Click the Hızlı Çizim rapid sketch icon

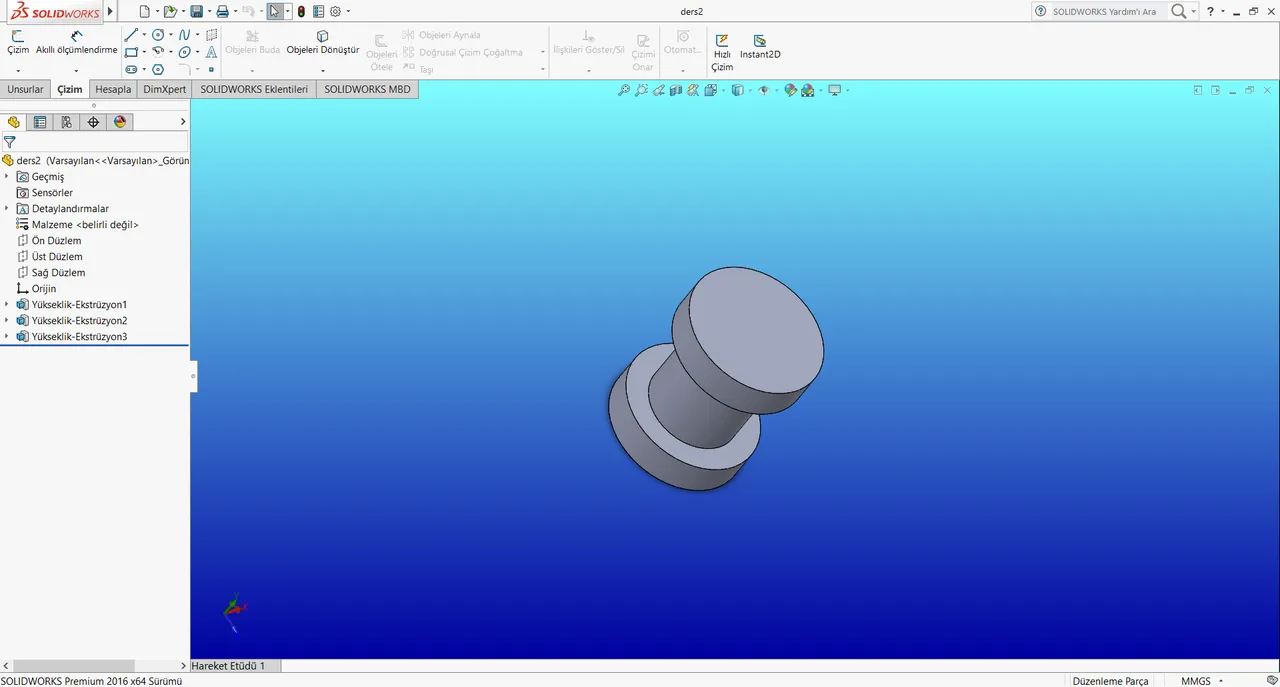tap(721, 41)
